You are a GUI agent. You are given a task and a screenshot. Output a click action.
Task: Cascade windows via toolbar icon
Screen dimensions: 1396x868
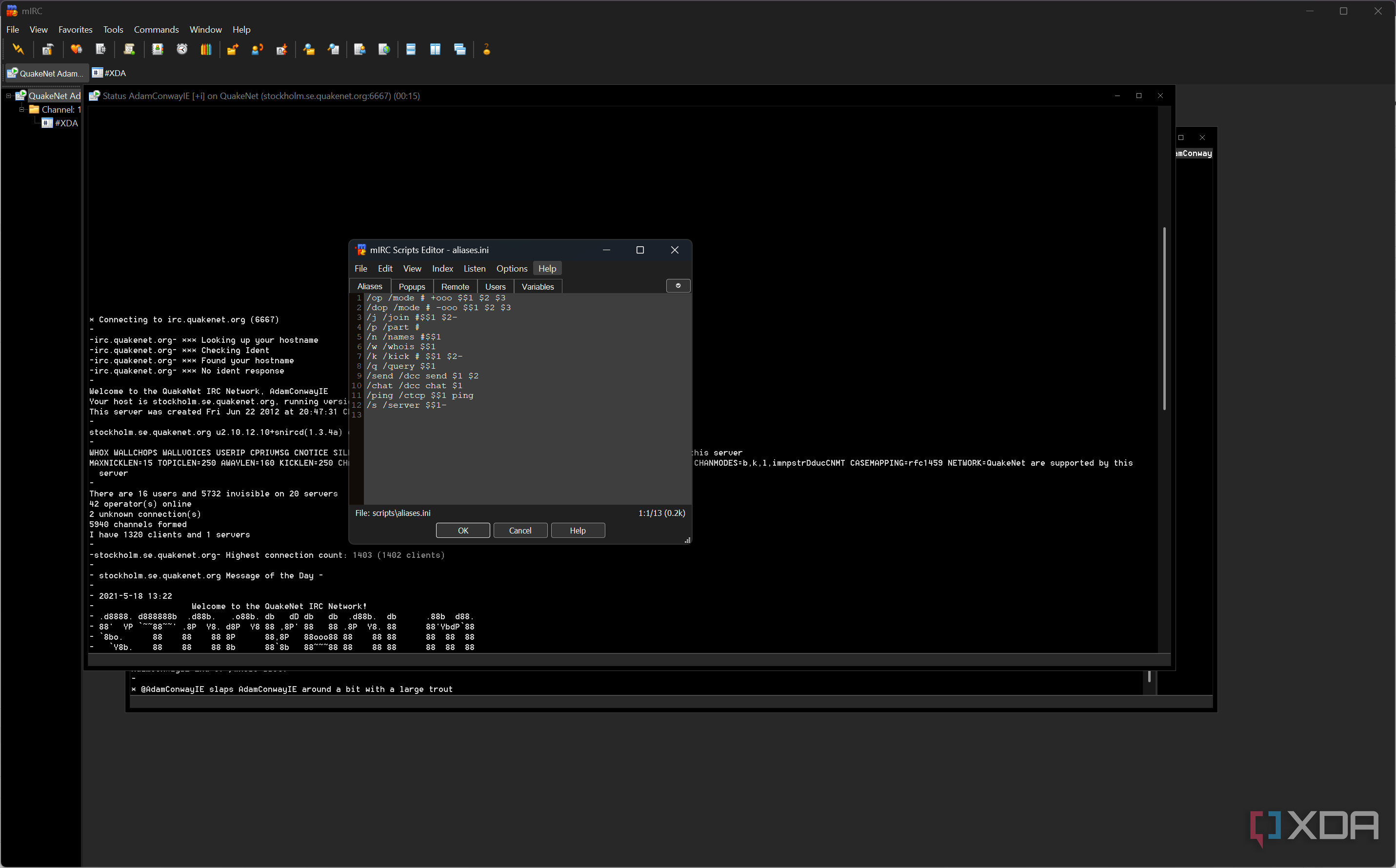(x=460, y=49)
